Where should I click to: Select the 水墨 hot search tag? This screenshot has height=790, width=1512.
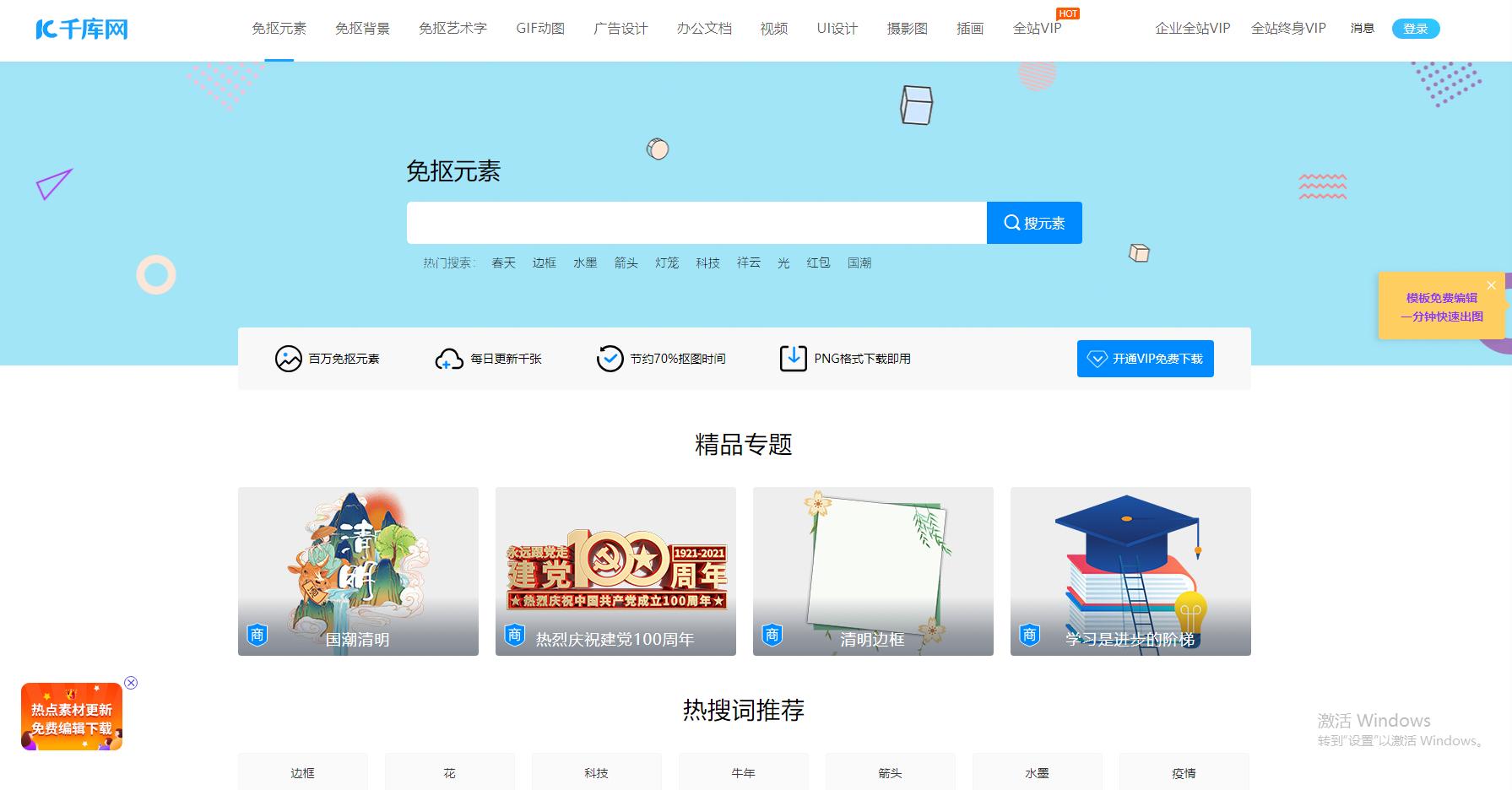pyautogui.click(x=585, y=262)
